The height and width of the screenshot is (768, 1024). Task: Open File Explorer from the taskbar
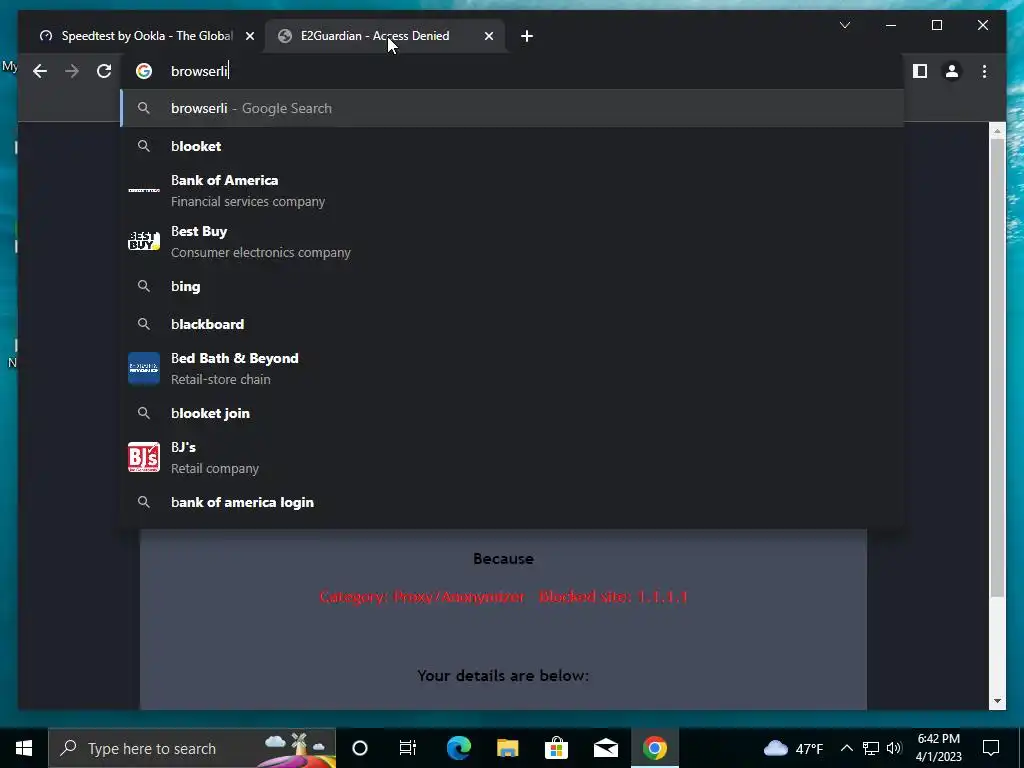click(507, 748)
